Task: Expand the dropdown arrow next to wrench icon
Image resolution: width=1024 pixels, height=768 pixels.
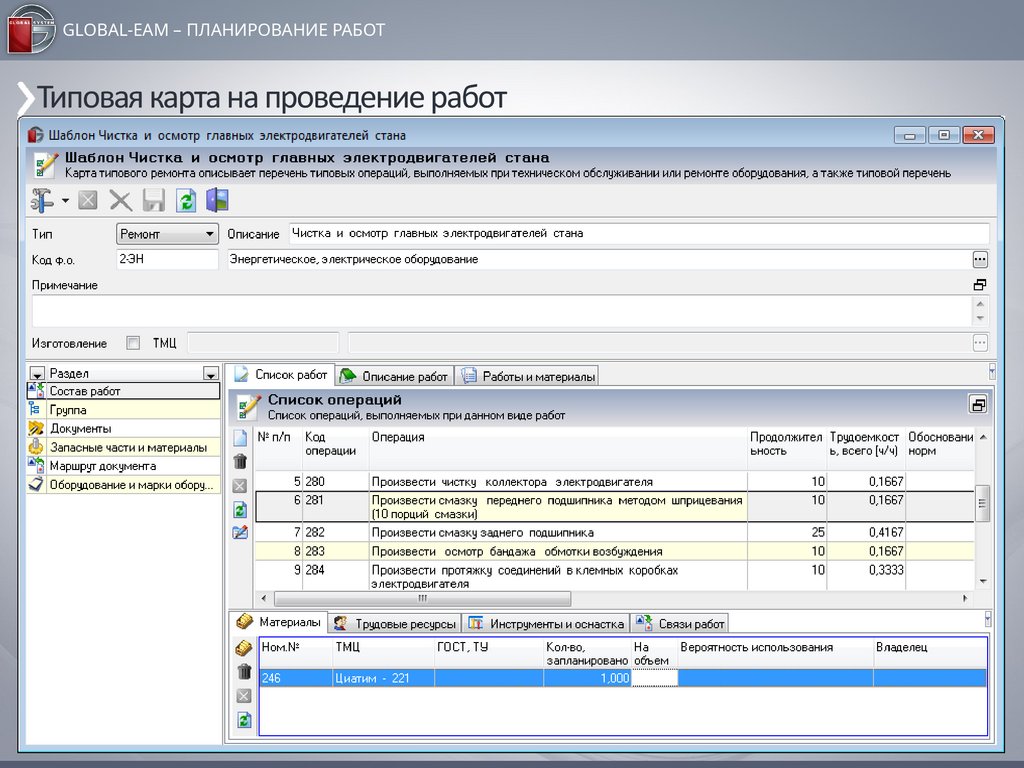Action: point(65,201)
